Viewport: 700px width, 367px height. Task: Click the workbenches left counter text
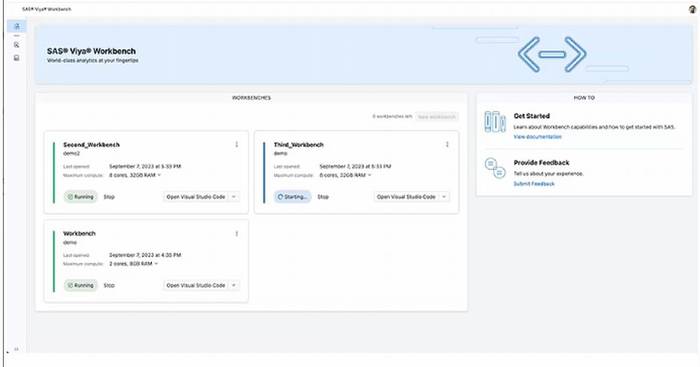pyautogui.click(x=392, y=117)
